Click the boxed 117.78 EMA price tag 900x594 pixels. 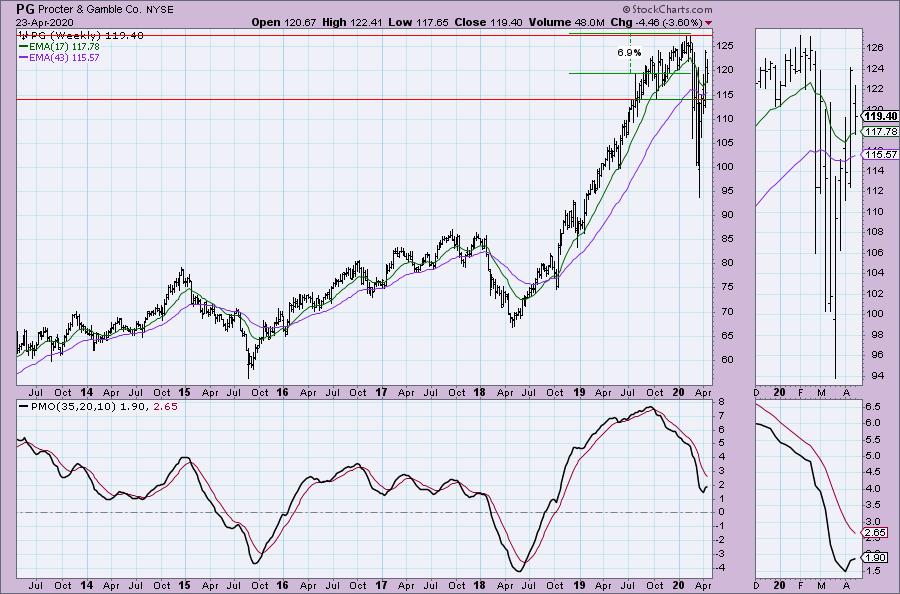[880, 131]
